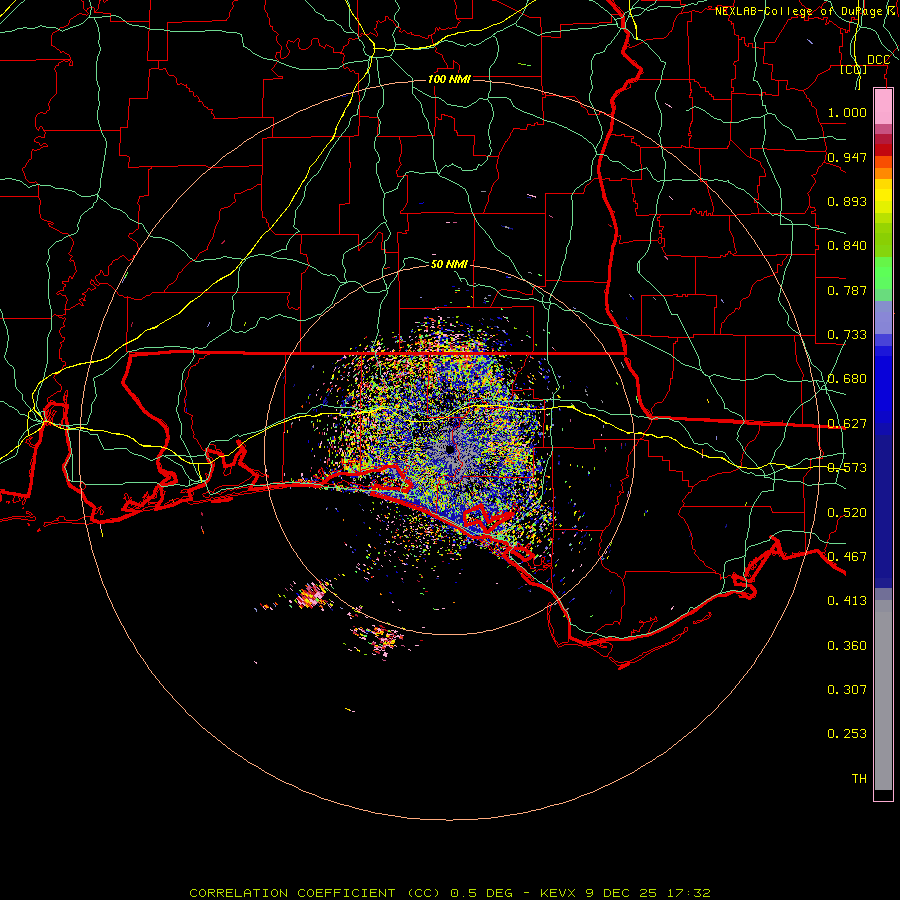Viewport: 900px width, 900px height.
Task: Click the 0.947 legend value
Action: (847, 157)
